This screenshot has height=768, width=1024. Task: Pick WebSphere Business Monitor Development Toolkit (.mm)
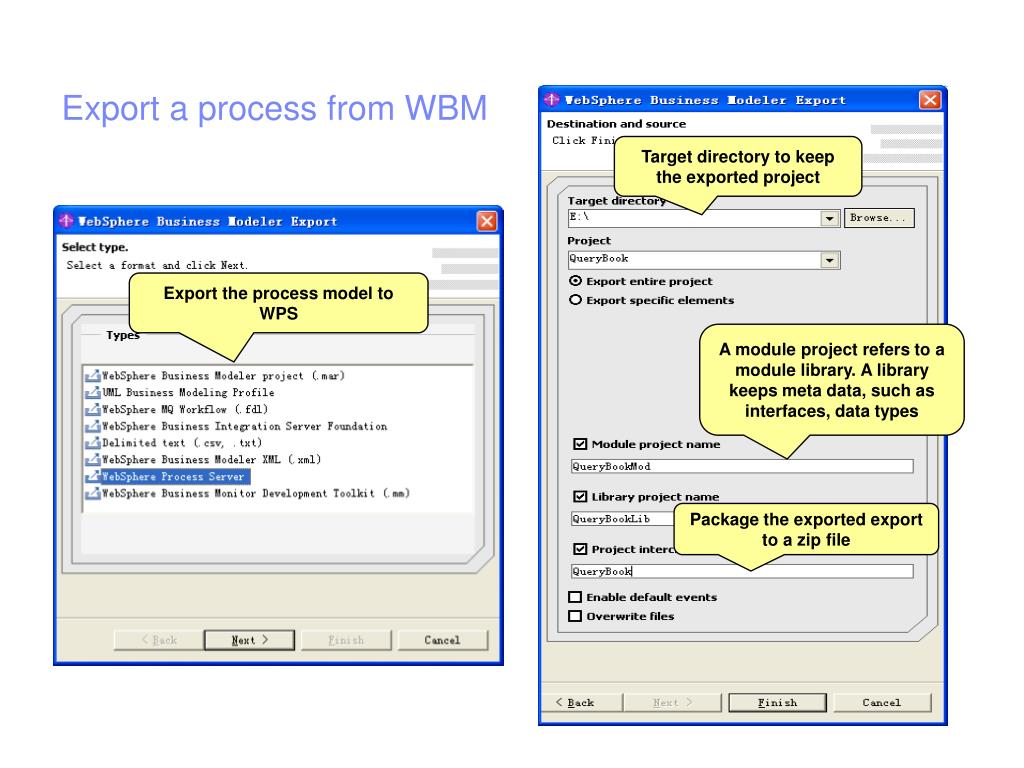click(x=248, y=494)
